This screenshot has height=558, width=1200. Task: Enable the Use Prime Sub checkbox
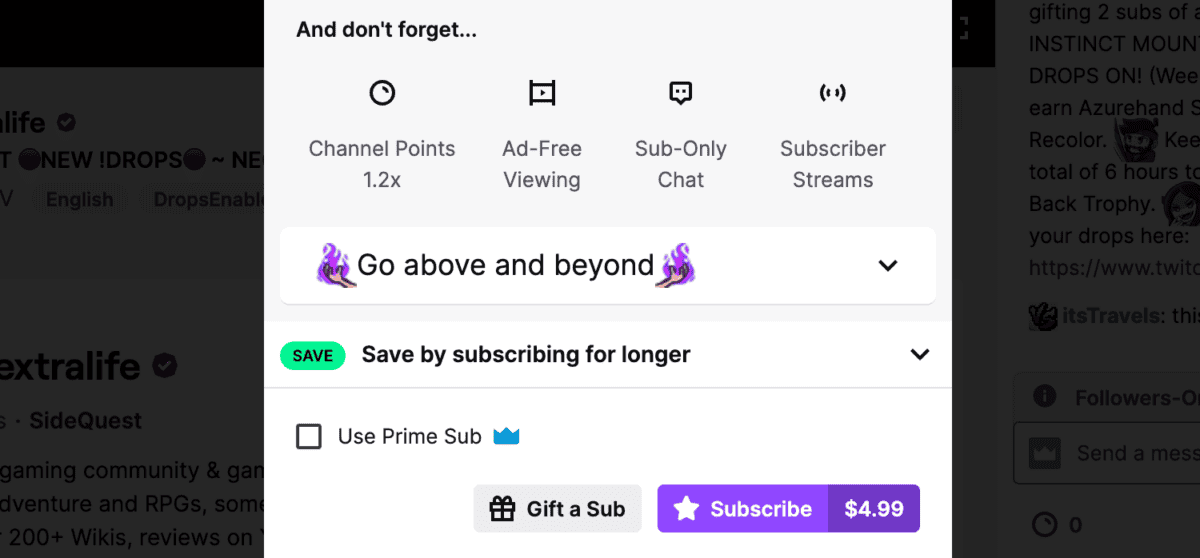coord(309,436)
